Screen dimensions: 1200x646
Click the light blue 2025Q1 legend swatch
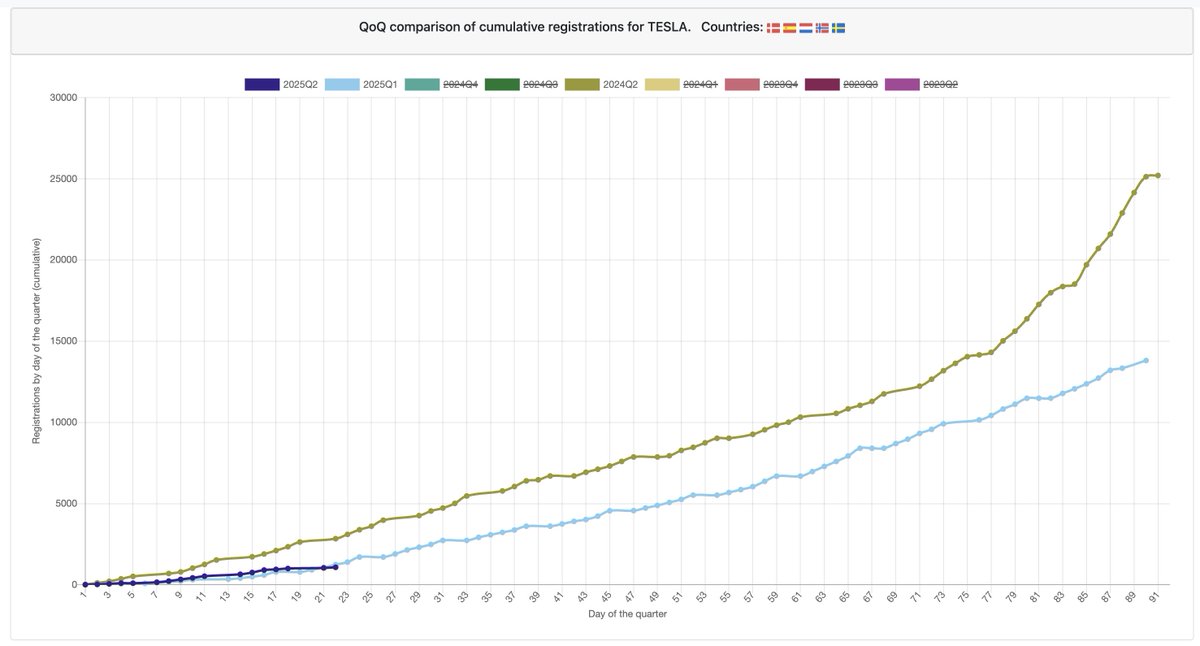tap(342, 85)
